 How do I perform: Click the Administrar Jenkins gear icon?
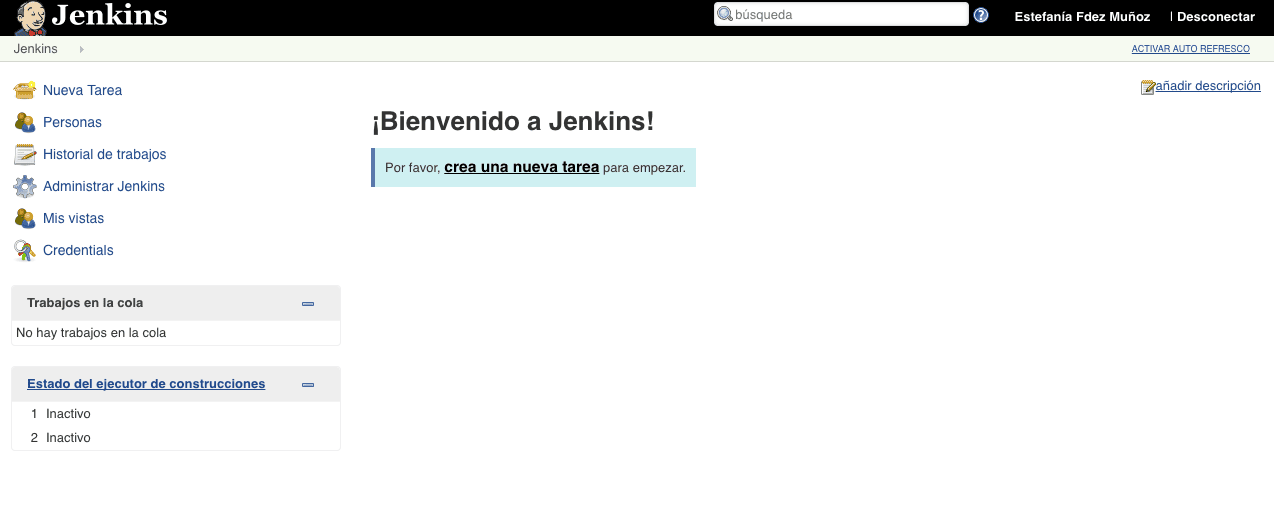[25, 186]
